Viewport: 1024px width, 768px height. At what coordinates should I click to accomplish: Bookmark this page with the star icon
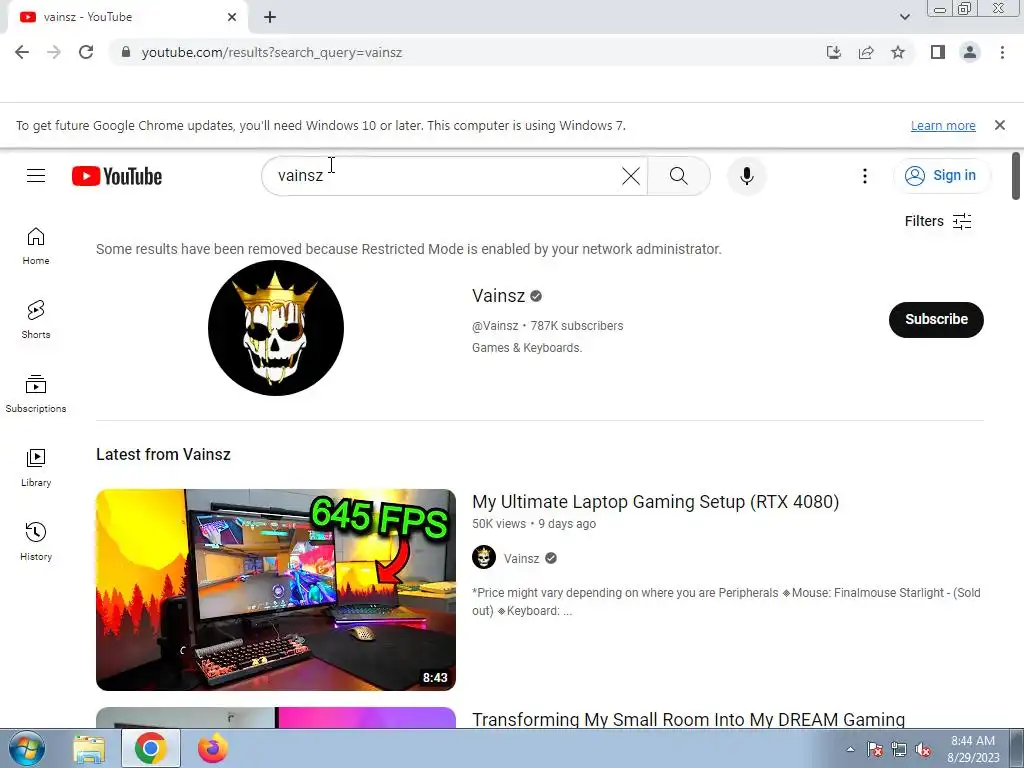[x=898, y=52]
